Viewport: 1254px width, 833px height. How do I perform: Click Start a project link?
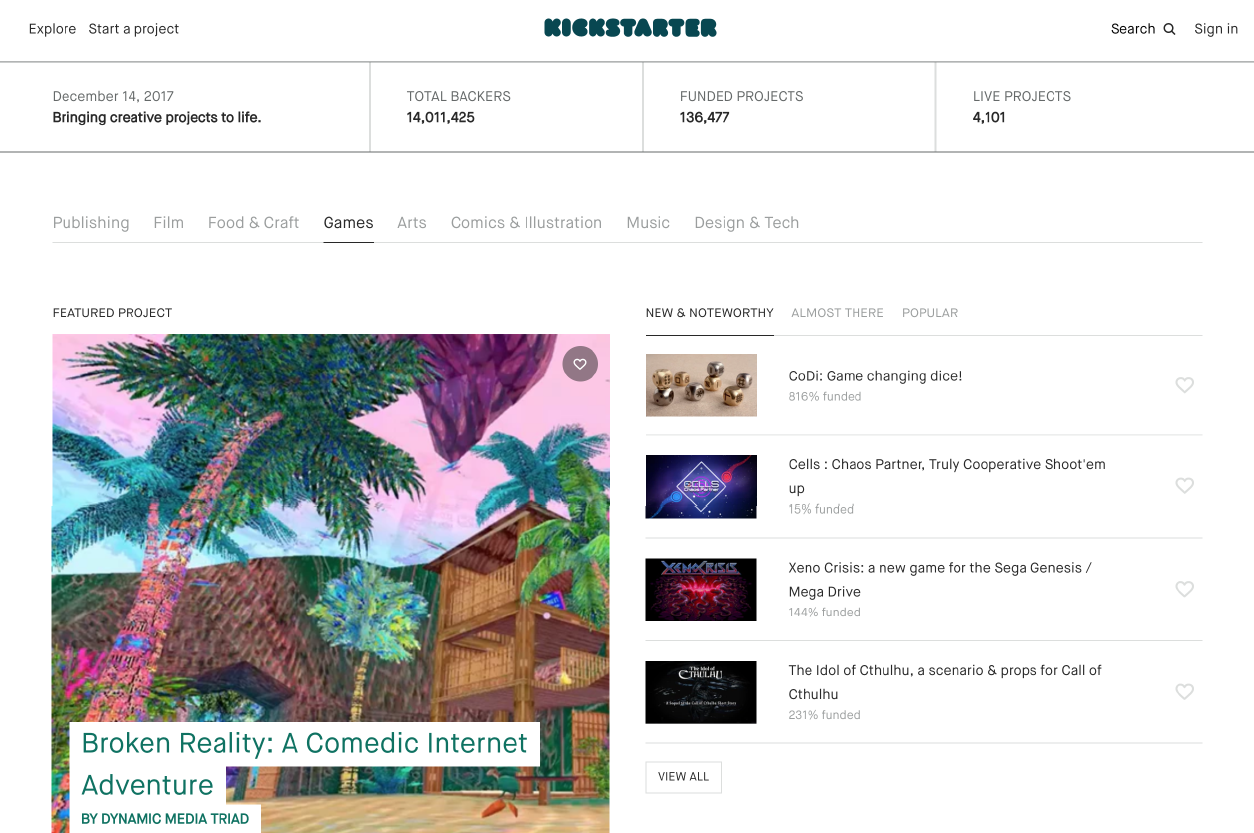pos(134,29)
